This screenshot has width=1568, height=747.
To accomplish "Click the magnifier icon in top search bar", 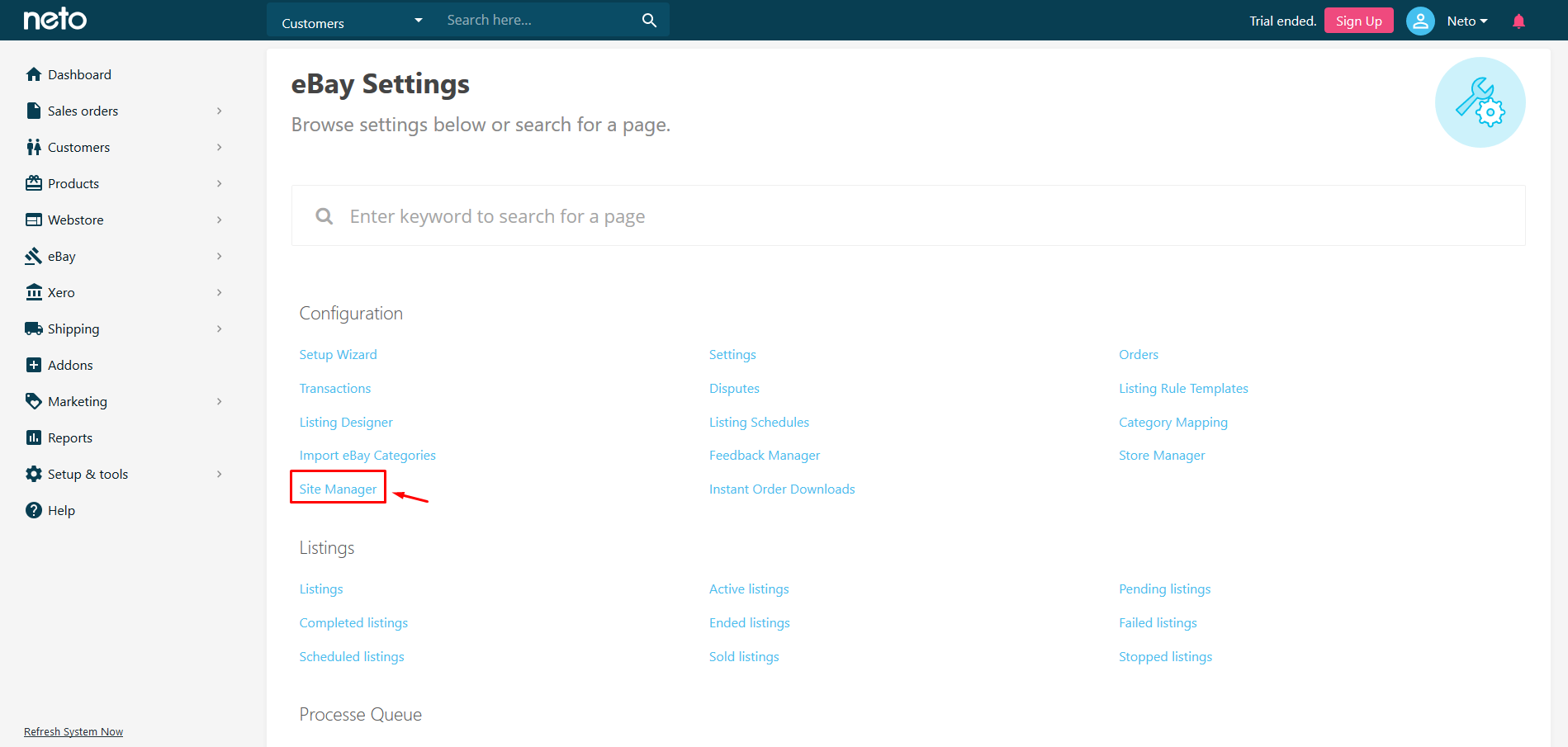I will [650, 20].
